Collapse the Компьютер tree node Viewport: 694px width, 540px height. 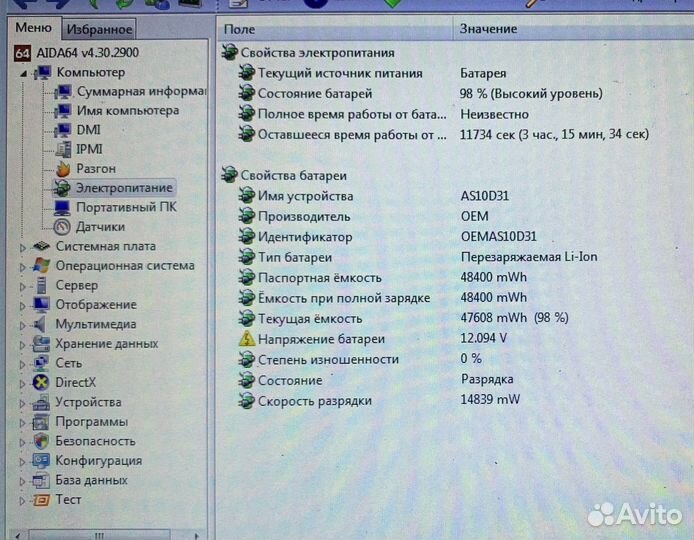(x=23, y=73)
